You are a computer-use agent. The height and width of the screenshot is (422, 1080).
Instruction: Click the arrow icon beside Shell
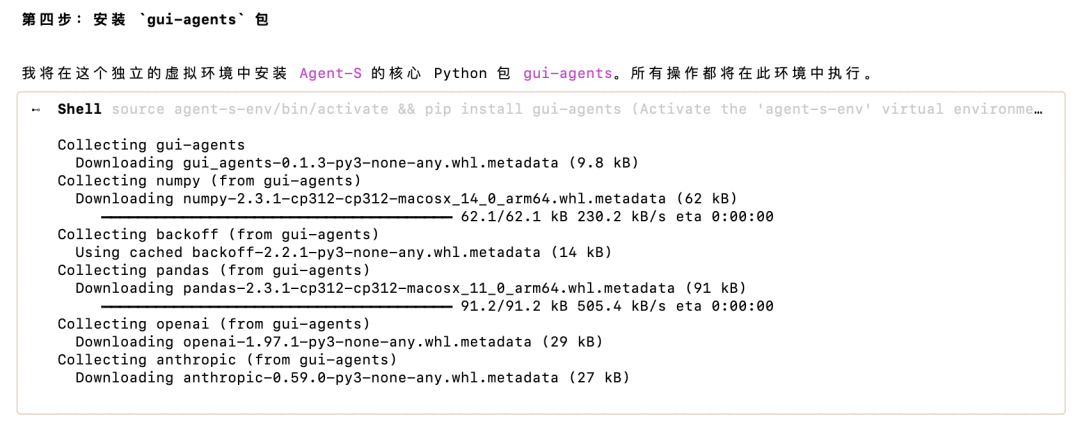pos(36,109)
